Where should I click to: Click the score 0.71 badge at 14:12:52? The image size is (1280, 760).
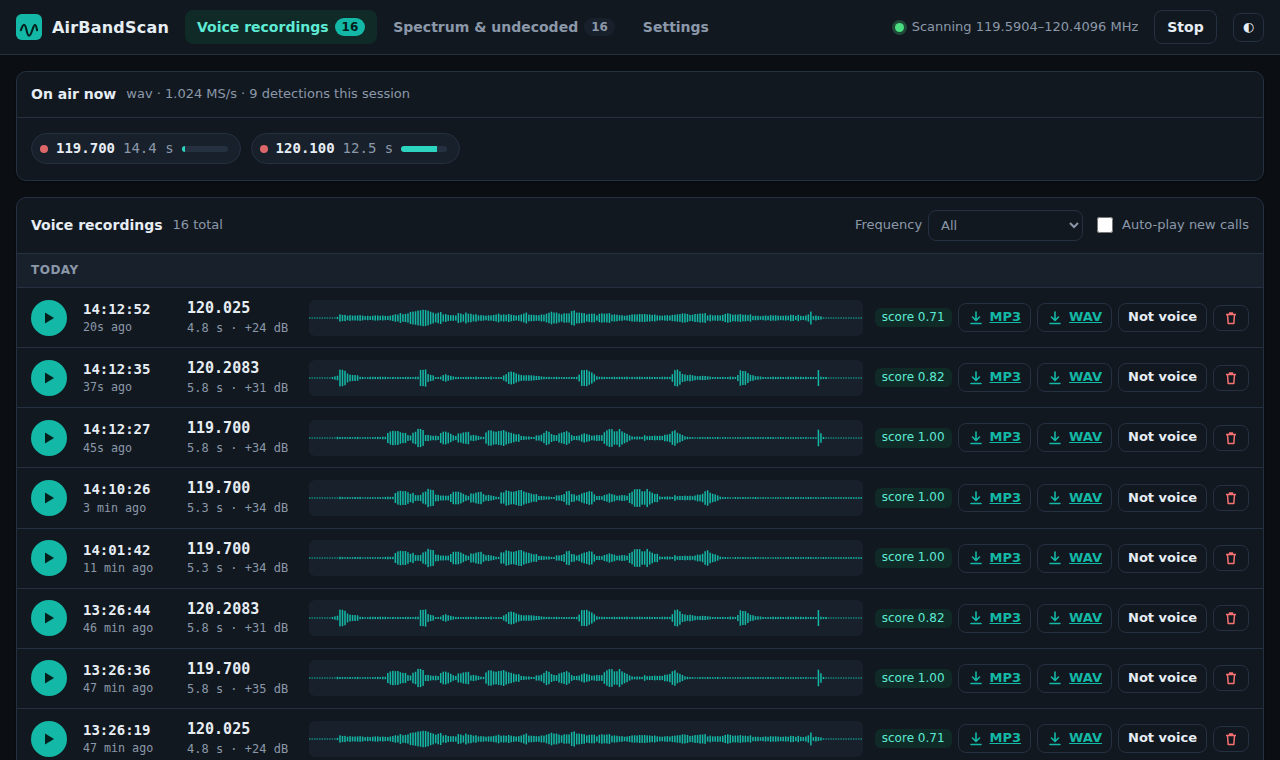pyautogui.click(x=913, y=317)
